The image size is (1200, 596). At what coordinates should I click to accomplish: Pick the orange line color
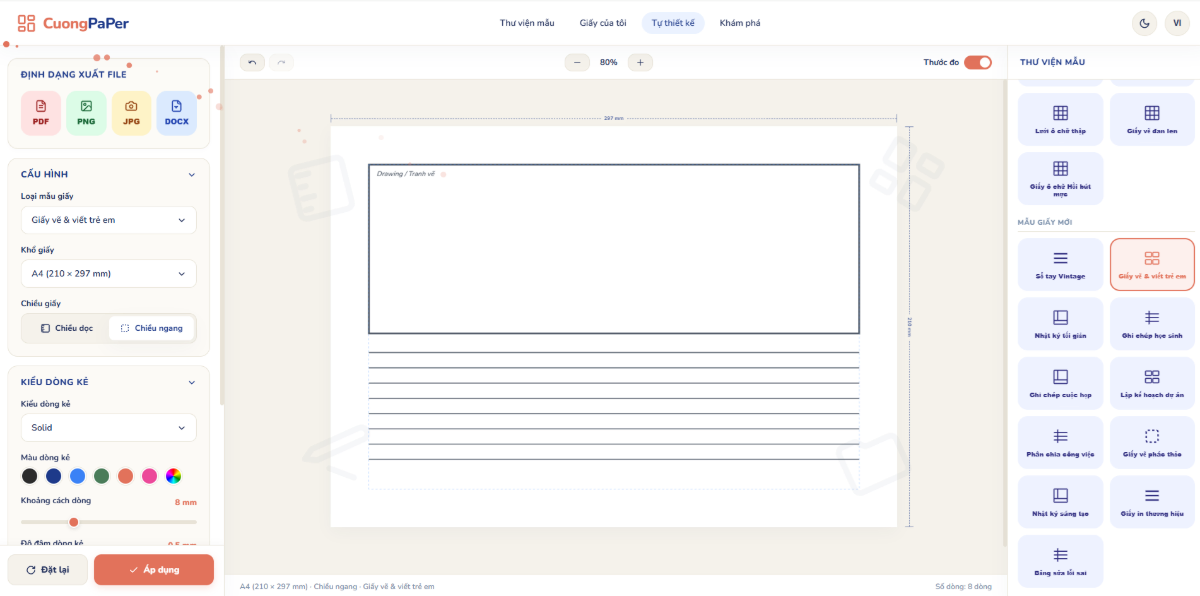pos(126,476)
